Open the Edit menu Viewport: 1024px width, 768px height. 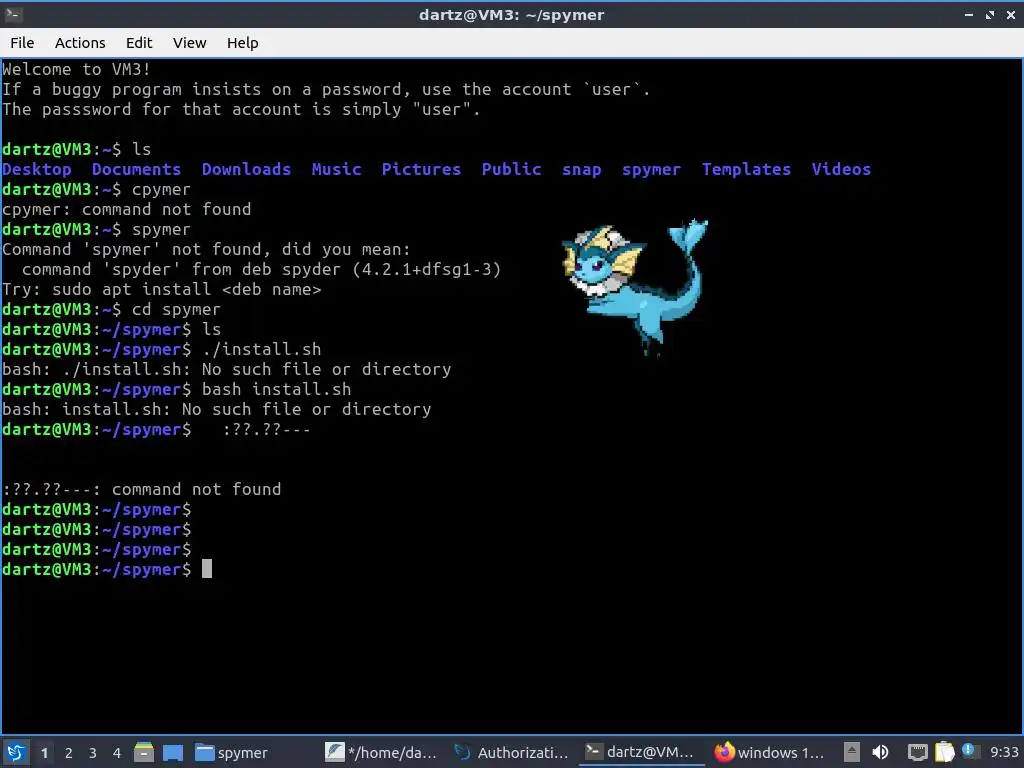pyautogui.click(x=138, y=43)
